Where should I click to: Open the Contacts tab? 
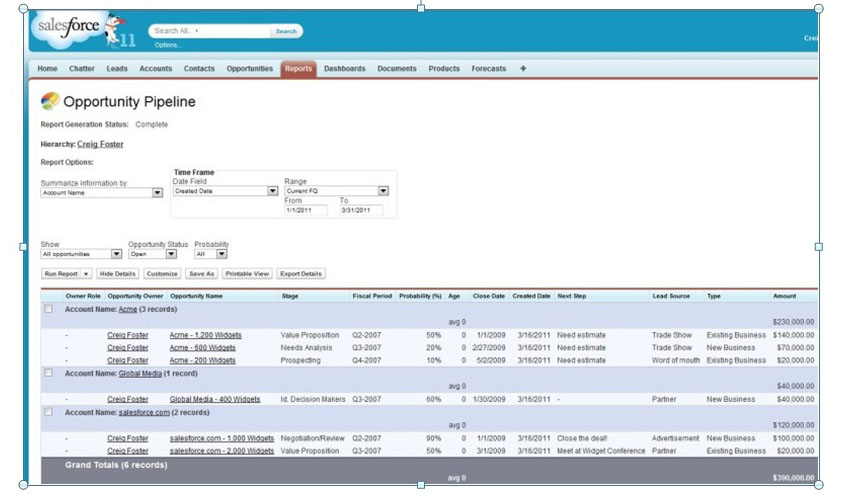click(x=199, y=69)
